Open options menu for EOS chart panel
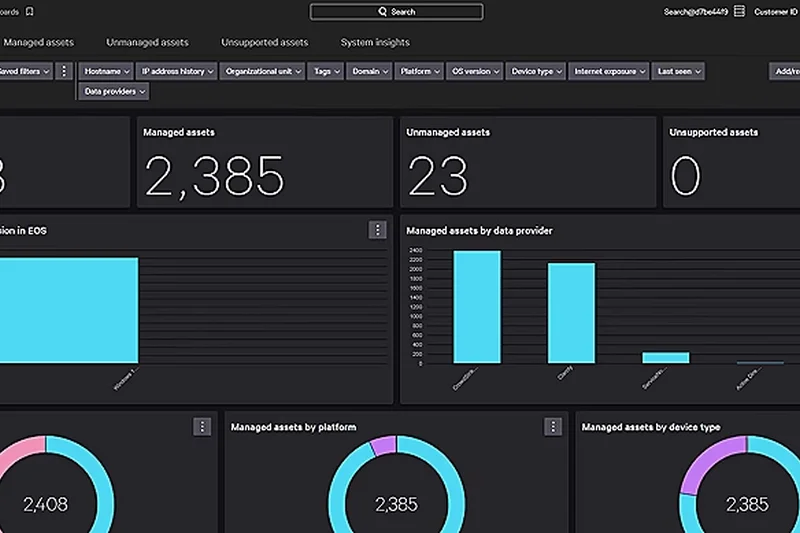The height and width of the screenshot is (533, 800). pos(377,230)
